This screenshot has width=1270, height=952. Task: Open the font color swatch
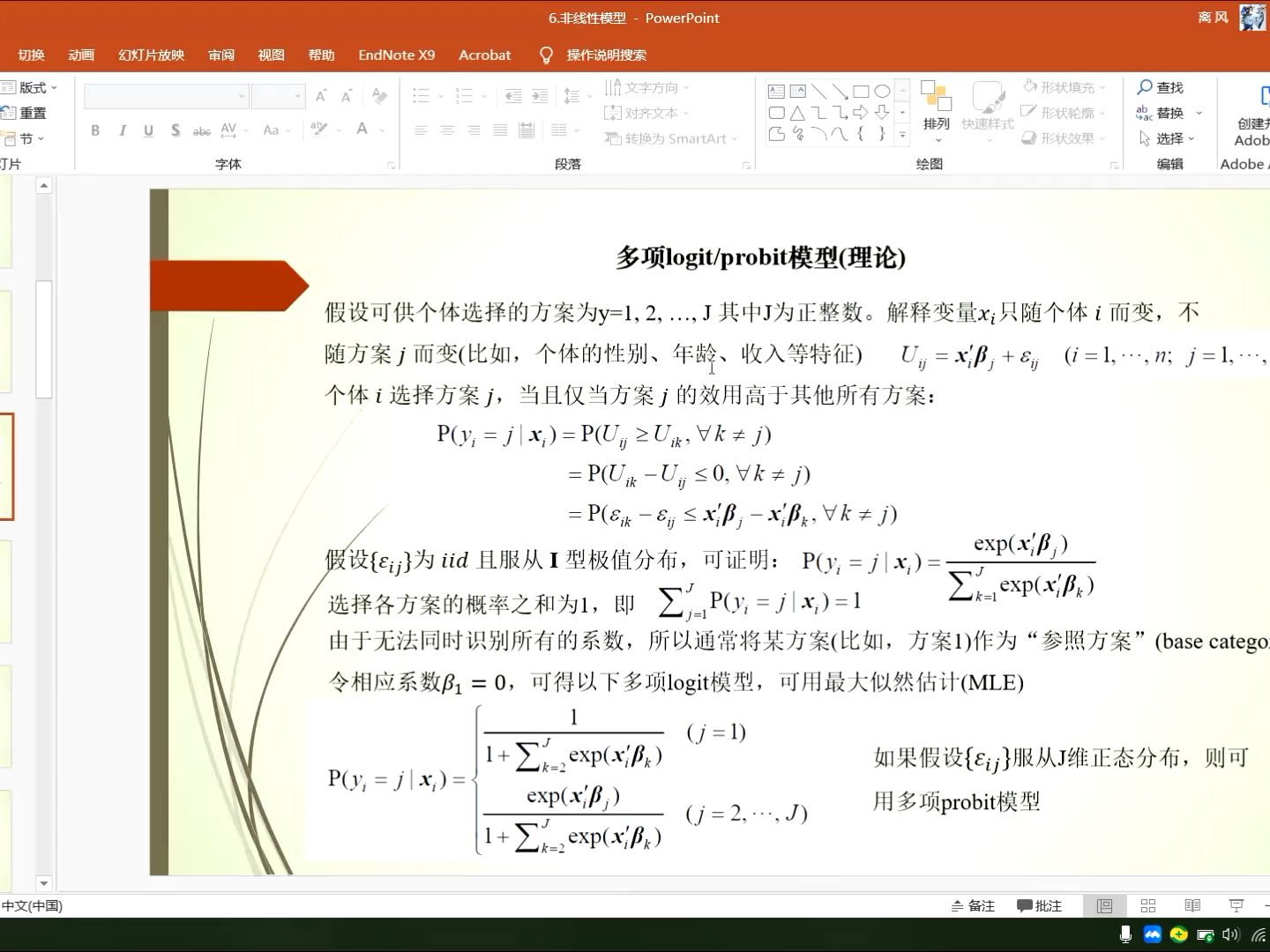[361, 130]
